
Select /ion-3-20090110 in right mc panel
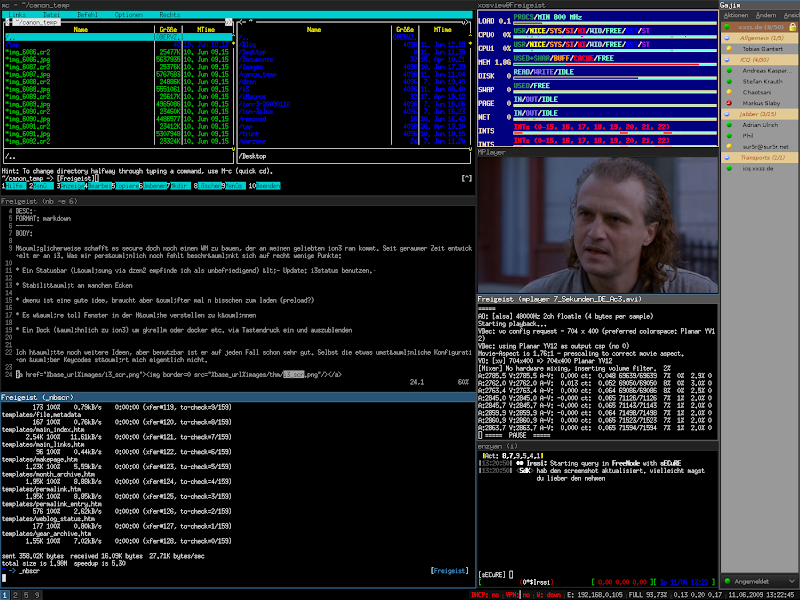264,104
